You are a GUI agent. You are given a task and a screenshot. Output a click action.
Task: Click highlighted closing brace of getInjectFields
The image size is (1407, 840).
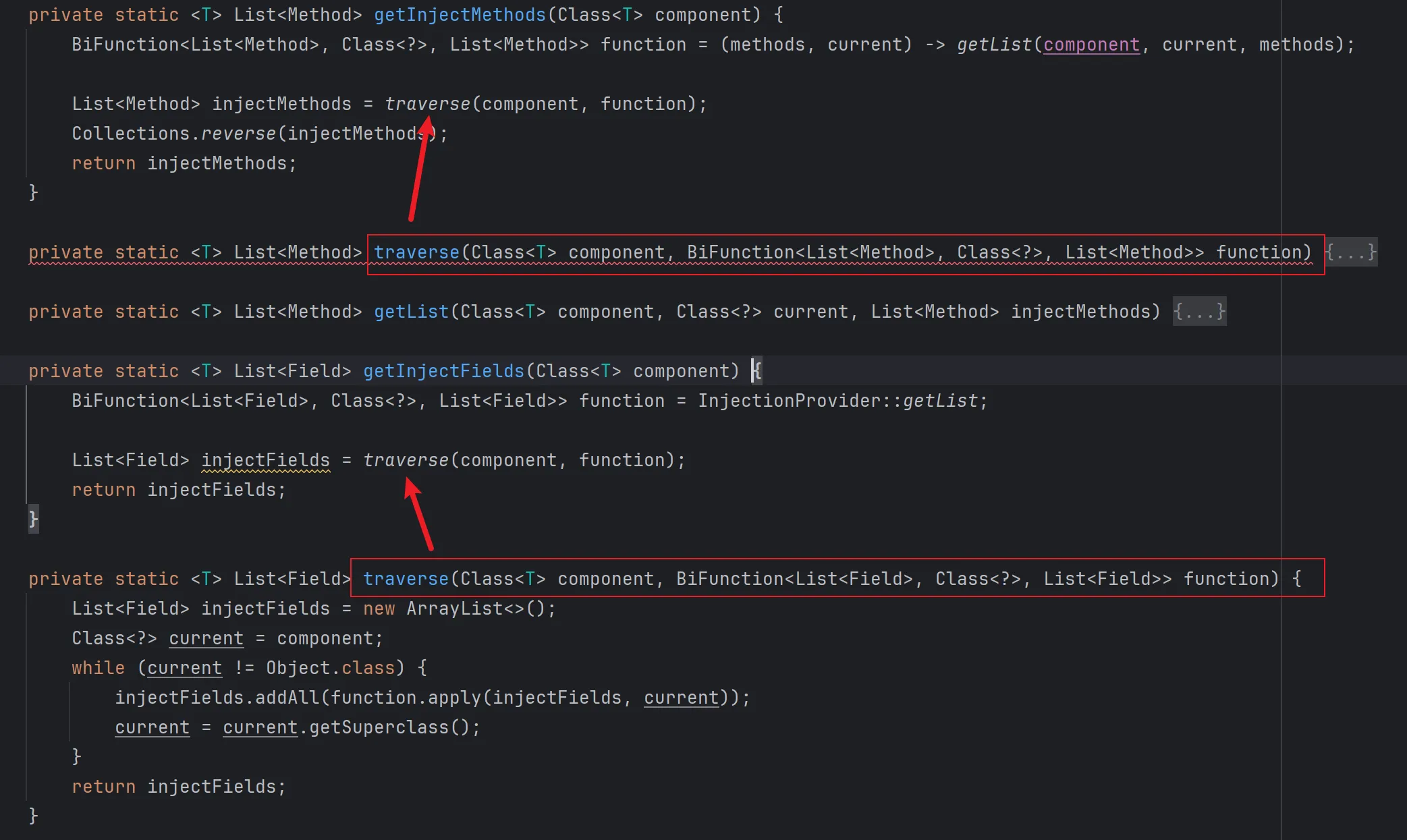(x=33, y=519)
